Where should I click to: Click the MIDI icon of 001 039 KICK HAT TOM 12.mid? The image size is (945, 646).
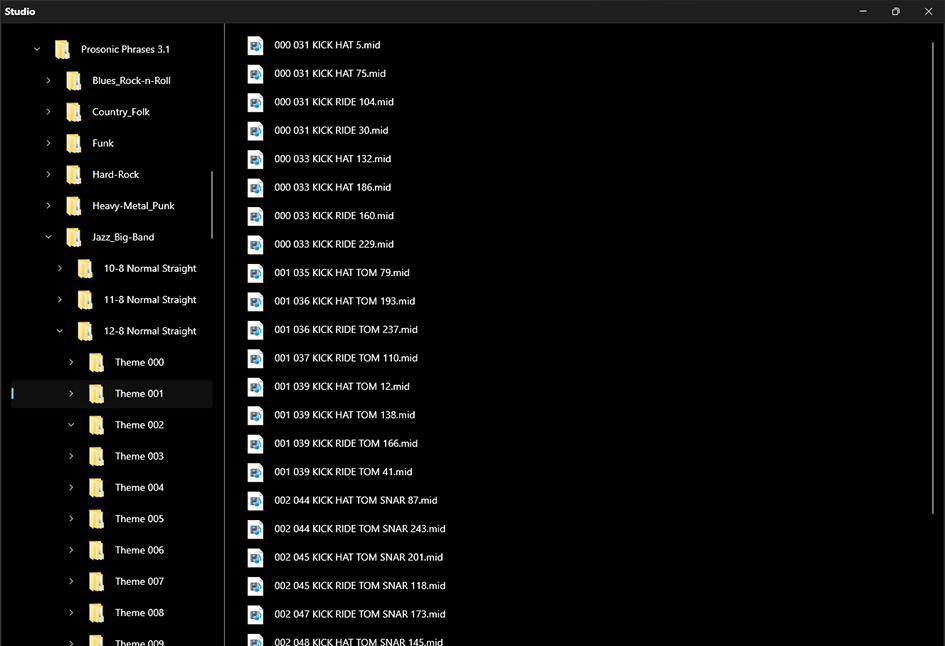click(255, 386)
